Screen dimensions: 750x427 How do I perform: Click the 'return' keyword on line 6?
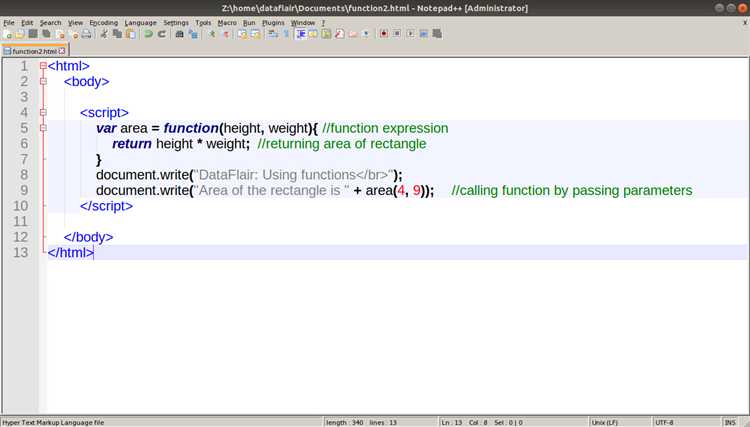[x=132, y=144]
